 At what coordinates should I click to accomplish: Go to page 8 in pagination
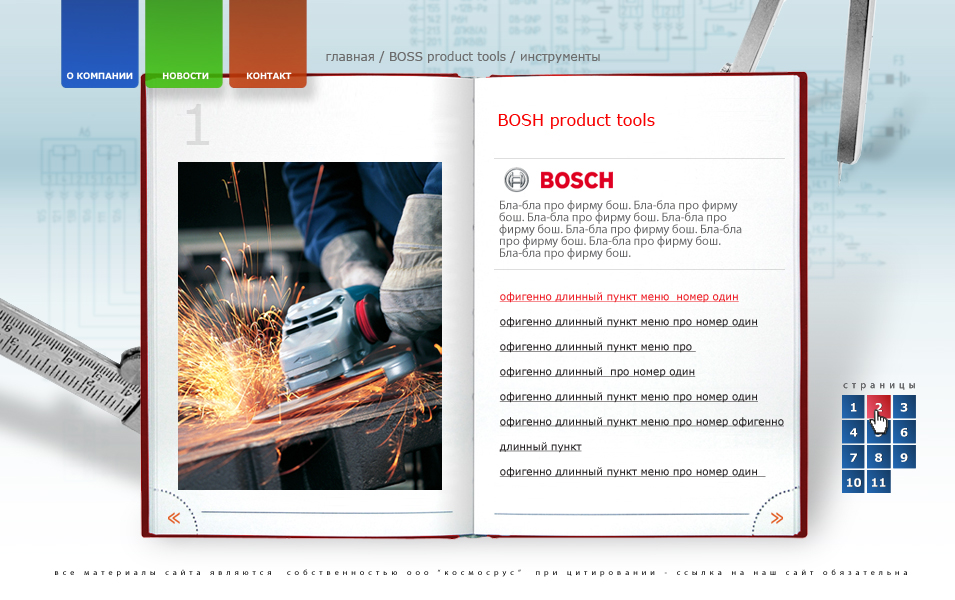878,457
